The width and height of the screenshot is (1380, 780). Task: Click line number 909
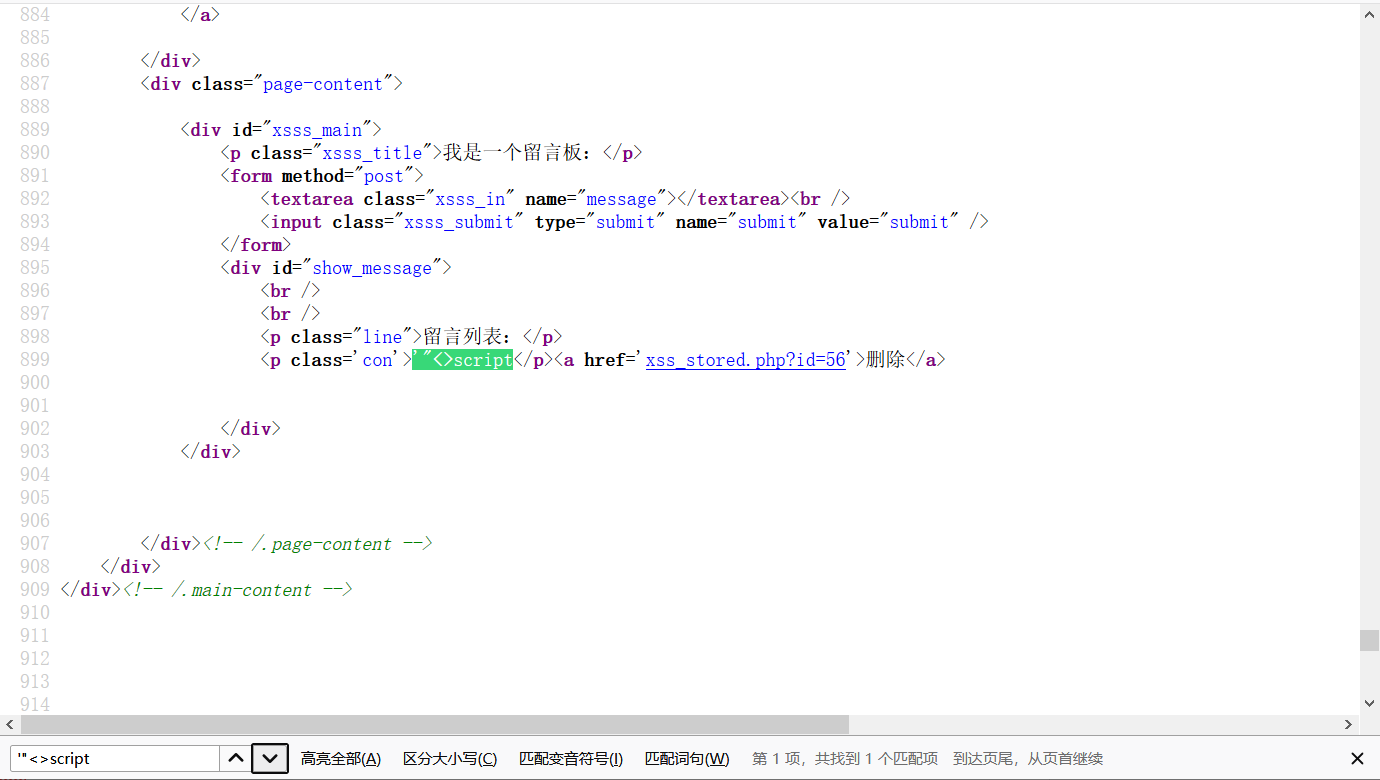(35, 590)
